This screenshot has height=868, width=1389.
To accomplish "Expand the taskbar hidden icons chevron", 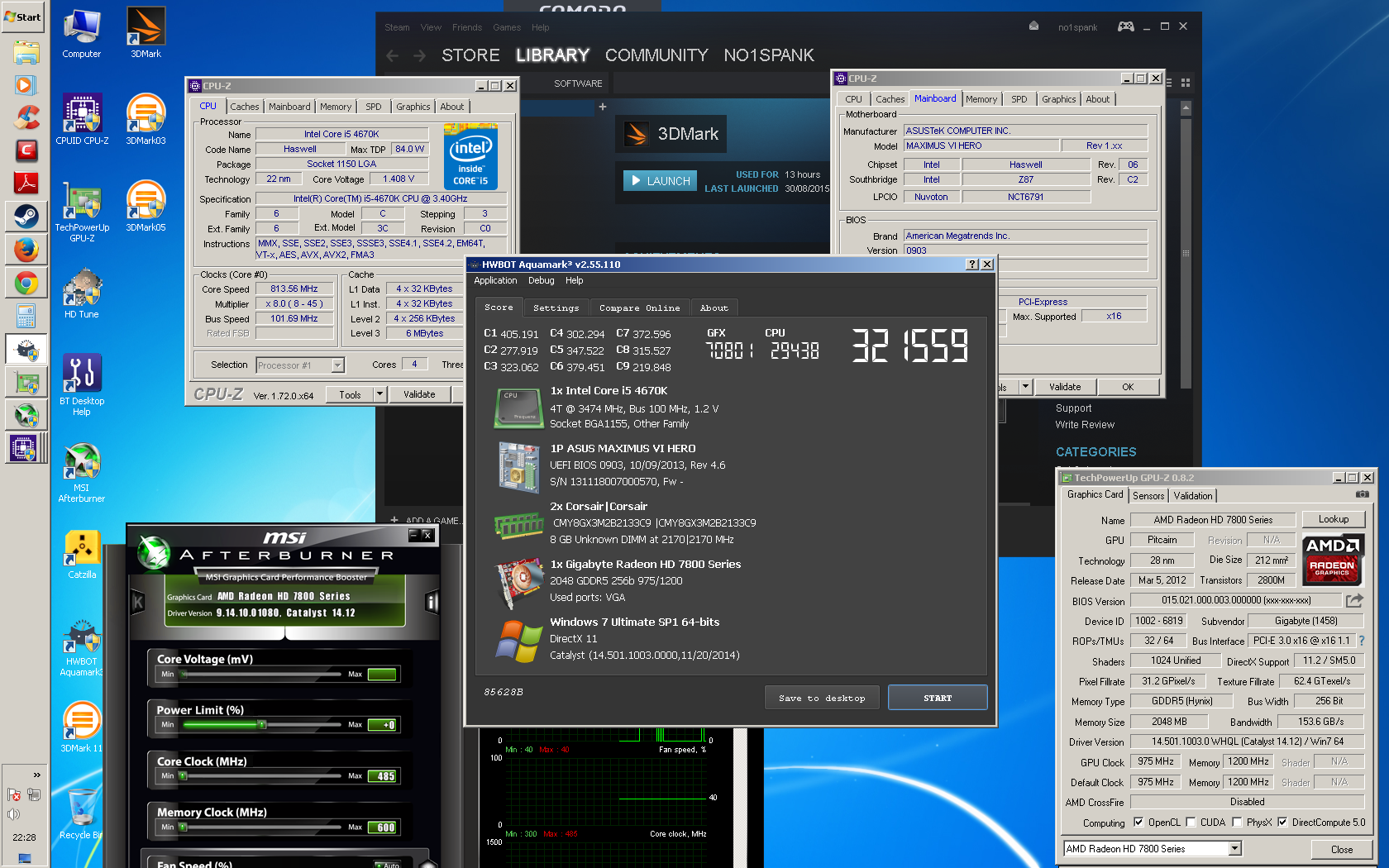I will point(36,775).
